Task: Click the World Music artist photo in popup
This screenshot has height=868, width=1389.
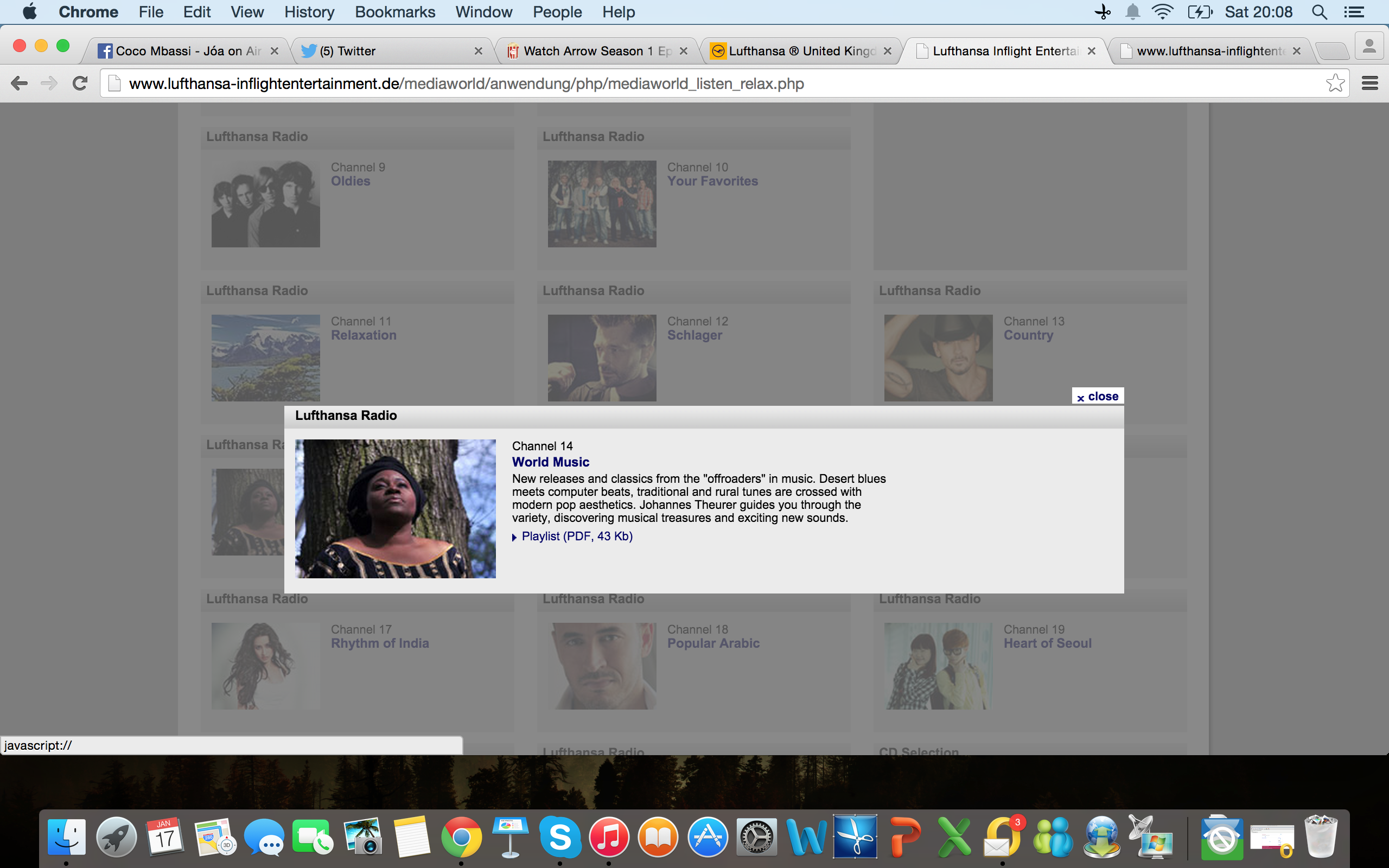Action: [x=396, y=509]
